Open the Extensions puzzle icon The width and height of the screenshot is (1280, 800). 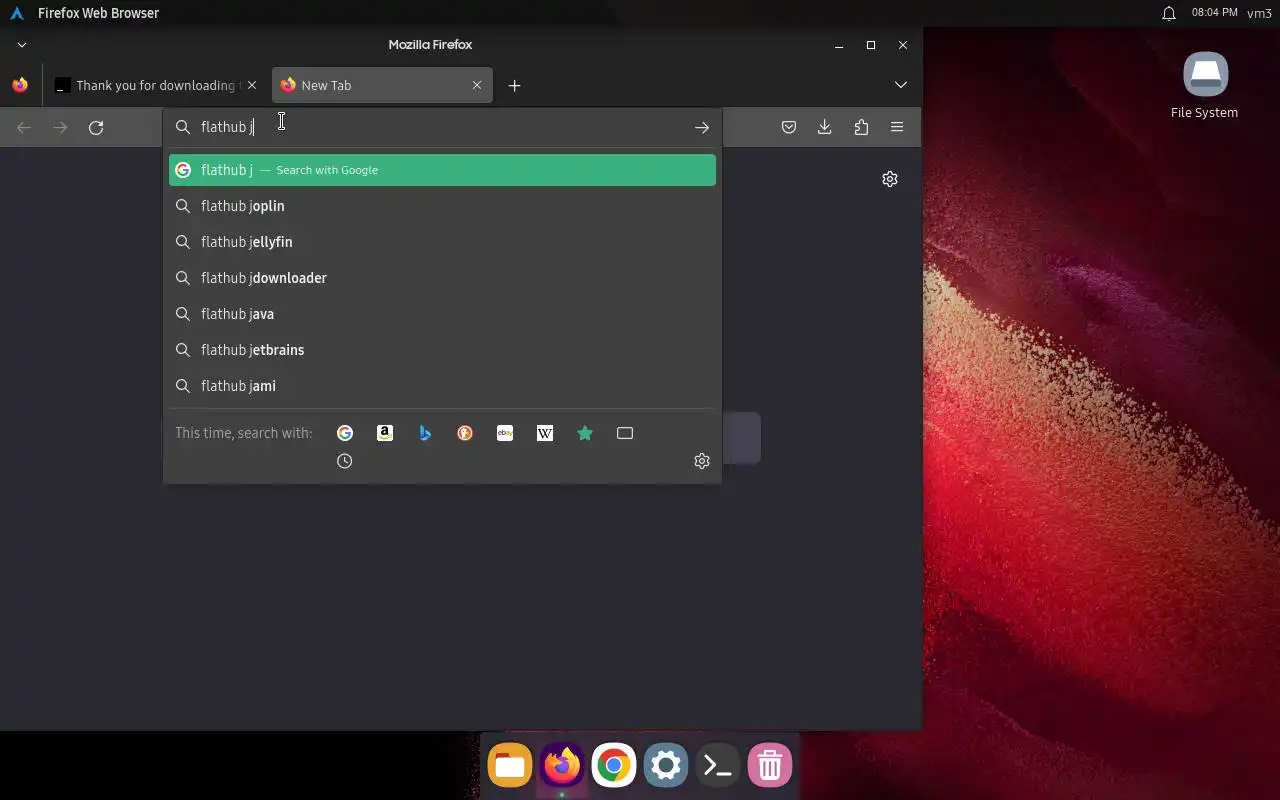point(861,127)
